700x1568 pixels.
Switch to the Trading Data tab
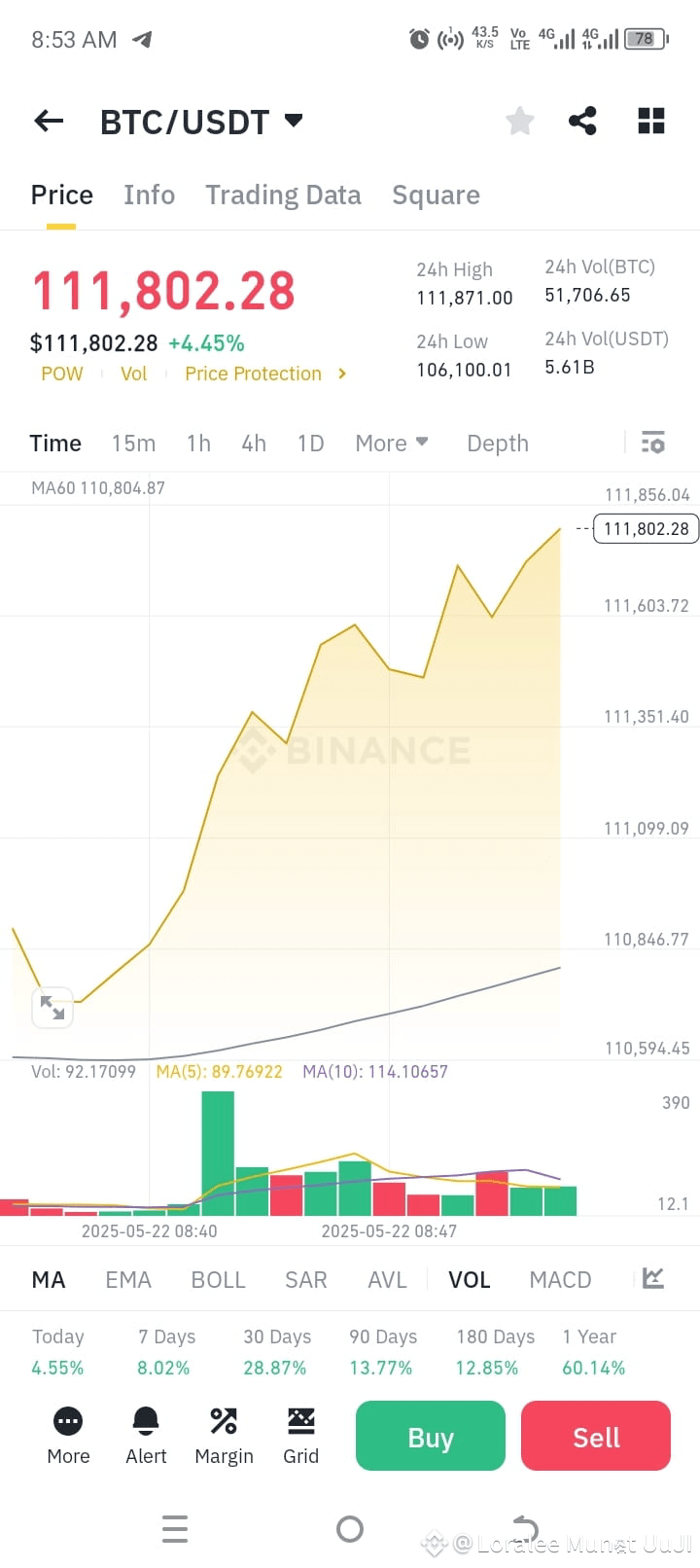pyautogui.click(x=283, y=196)
